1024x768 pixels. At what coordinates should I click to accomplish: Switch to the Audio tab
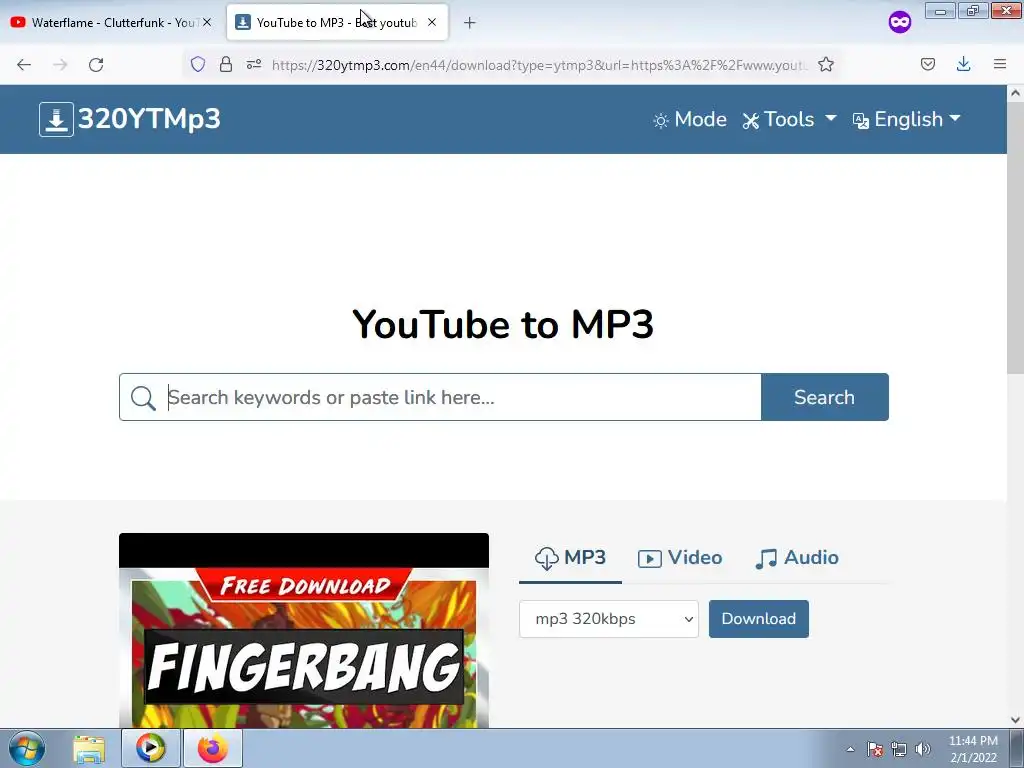coord(797,558)
